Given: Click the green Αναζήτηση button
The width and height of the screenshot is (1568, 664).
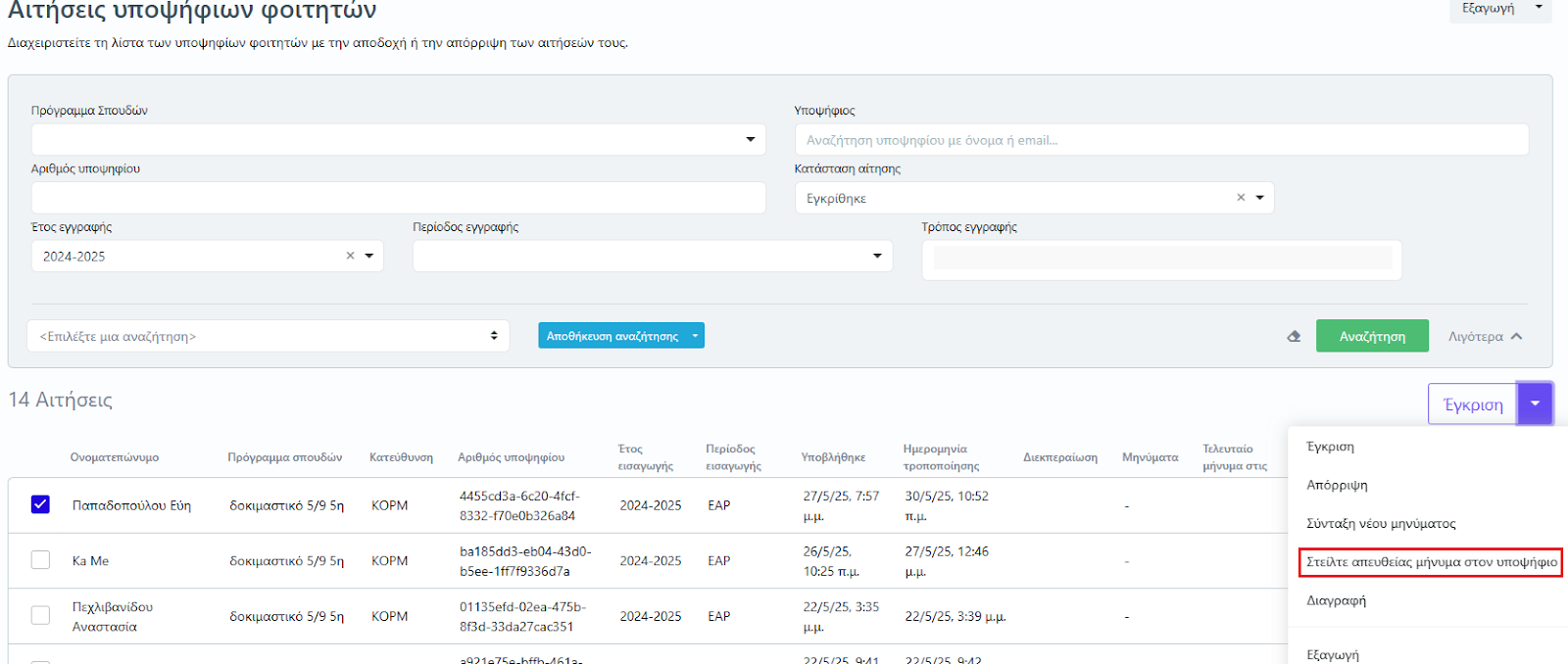Looking at the screenshot, I should coord(1372,336).
